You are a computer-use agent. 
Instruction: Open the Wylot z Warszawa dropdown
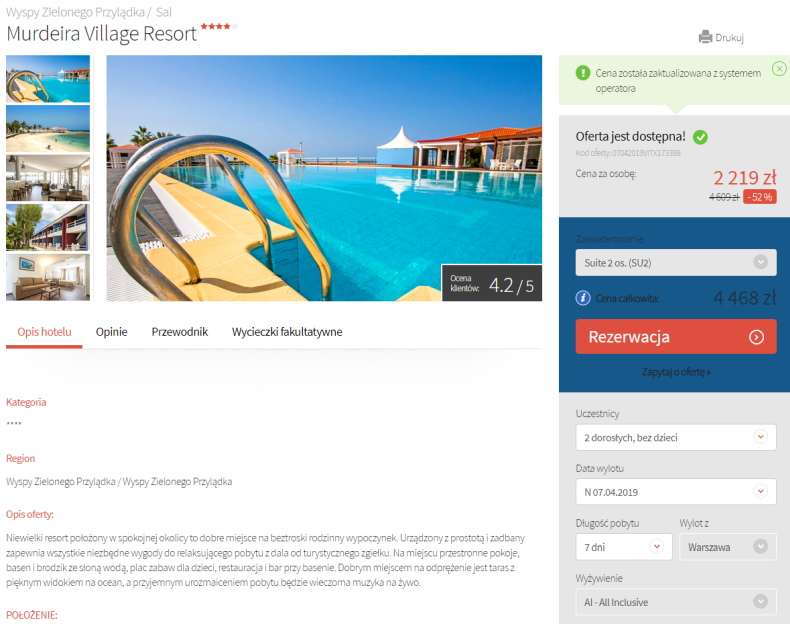coord(728,546)
